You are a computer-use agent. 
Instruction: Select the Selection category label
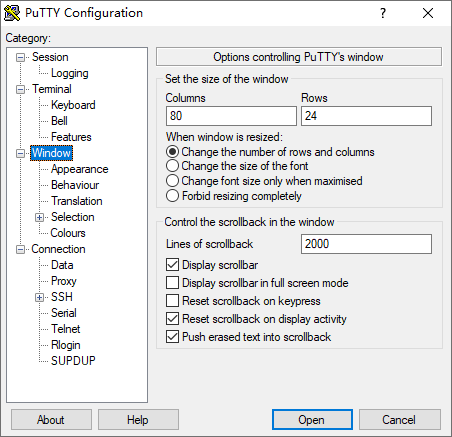[73, 217]
